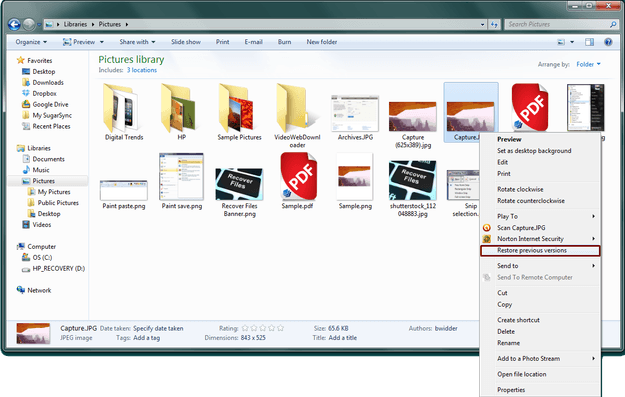Select My Pictures folder in tree
Image resolution: width=625 pixels, height=397 pixels.
49,192
